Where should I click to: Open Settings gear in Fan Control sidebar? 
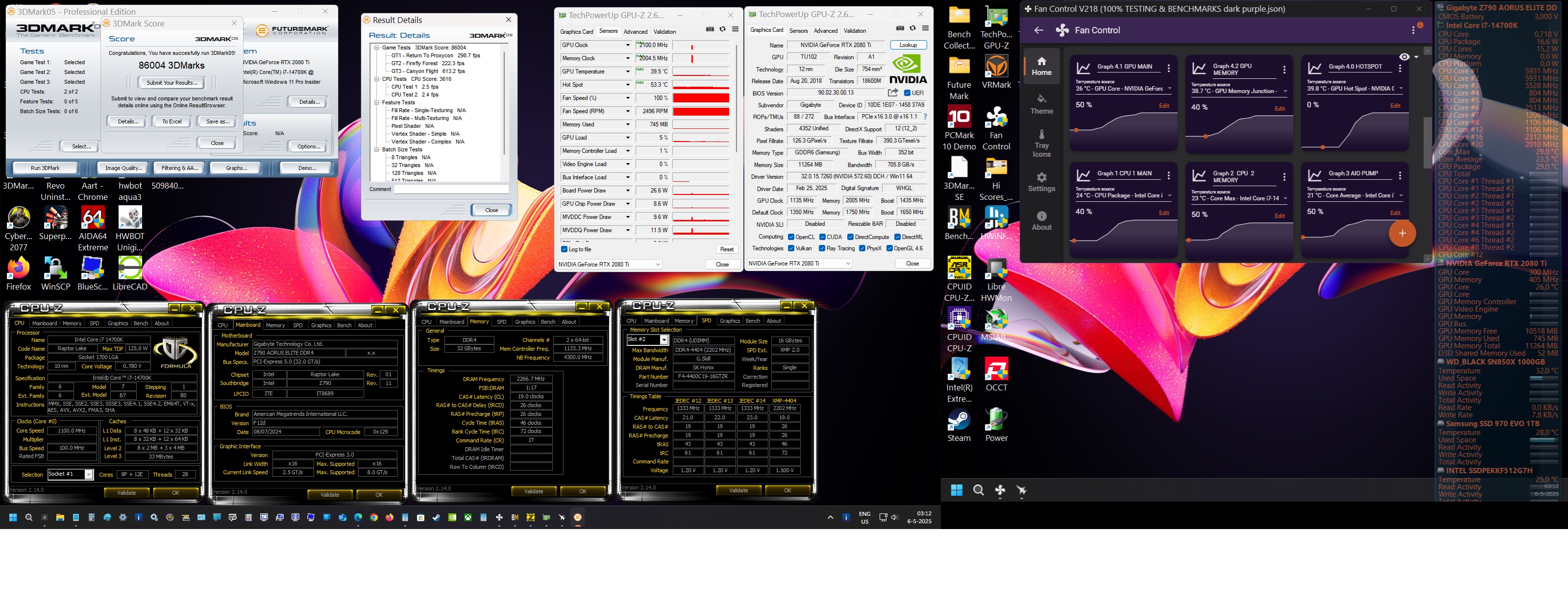(x=1041, y=182)
